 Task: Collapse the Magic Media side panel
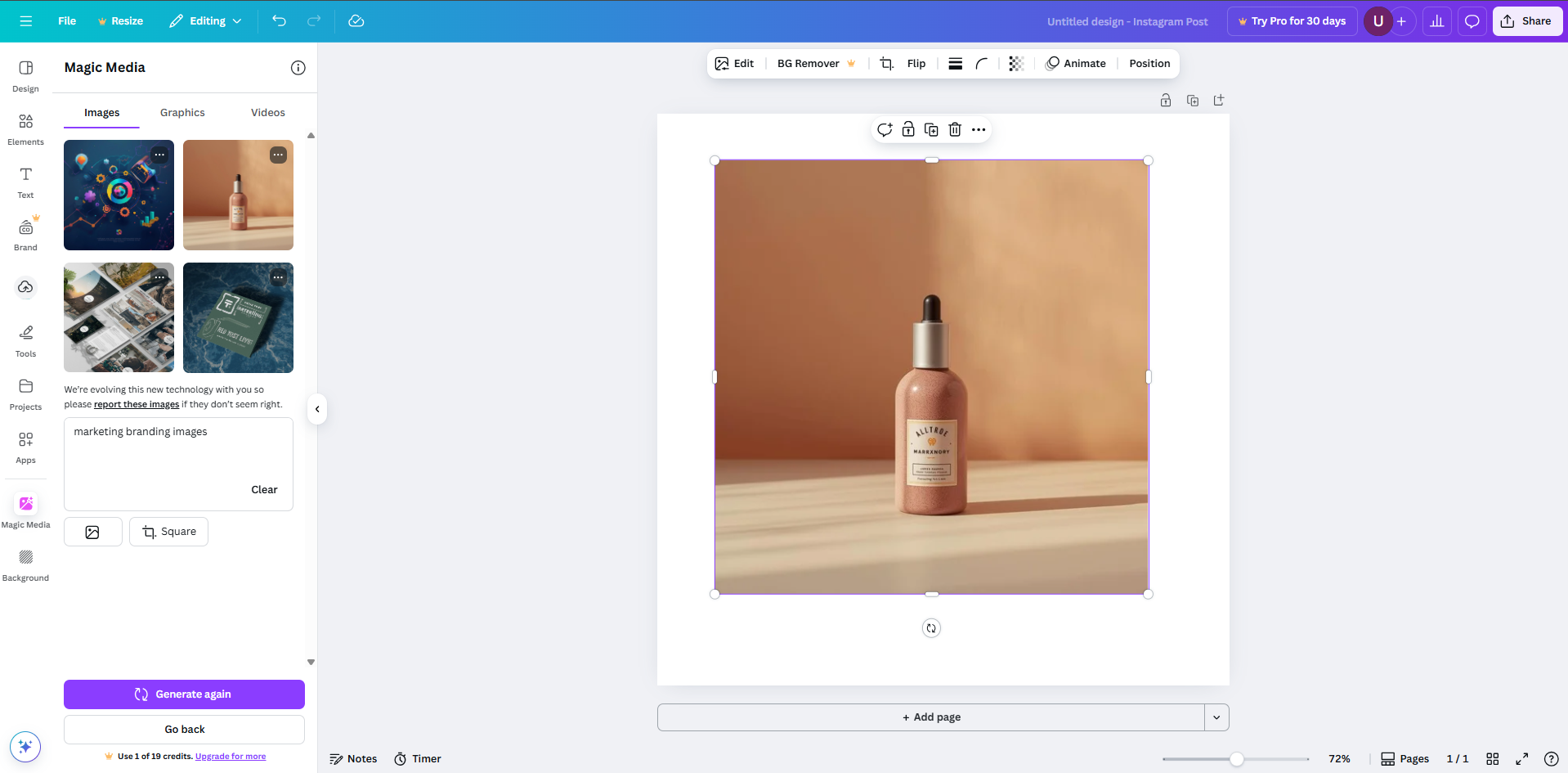(x=316, y=409)
